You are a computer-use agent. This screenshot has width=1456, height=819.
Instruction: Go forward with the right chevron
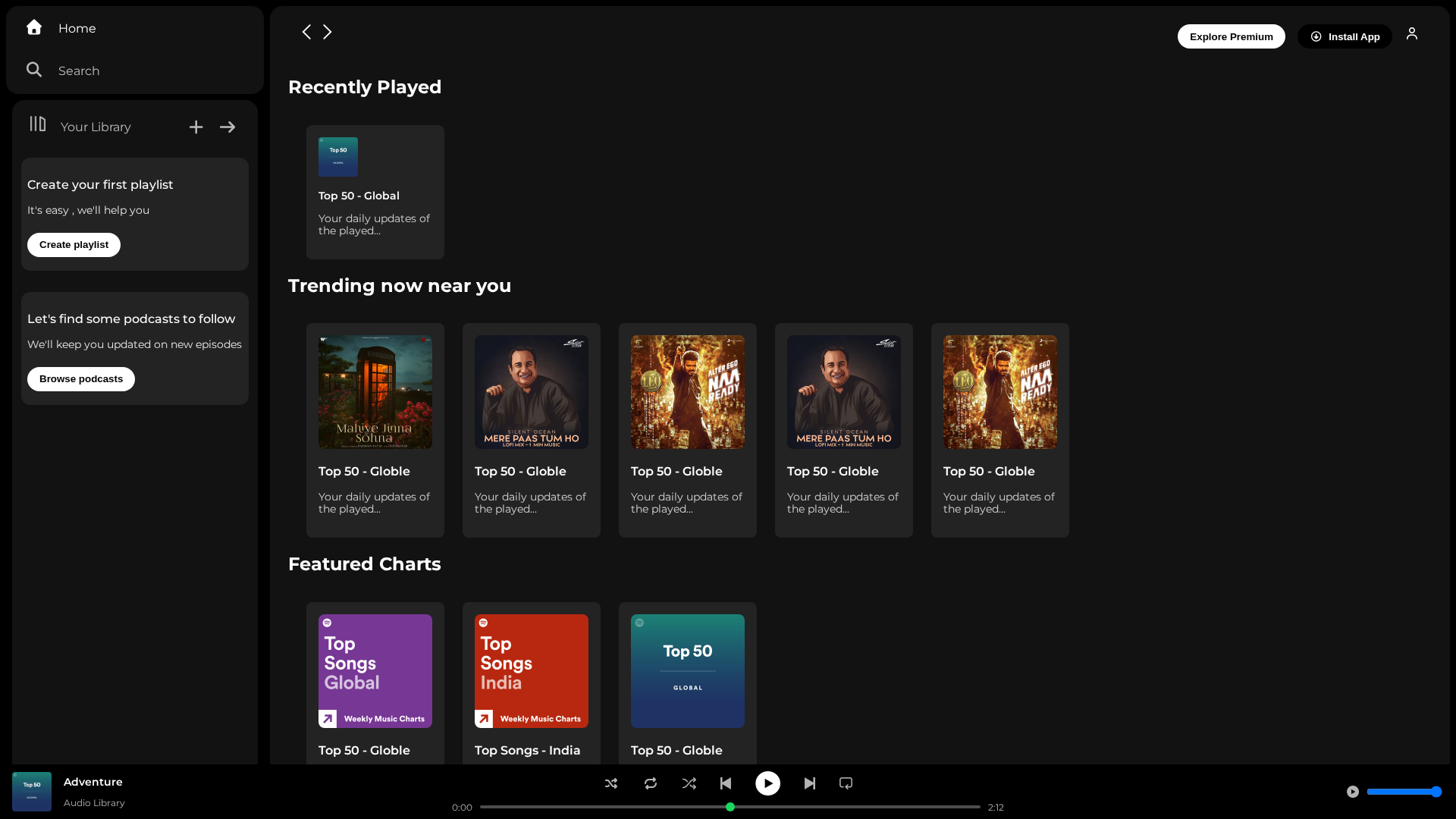(328, 32)
